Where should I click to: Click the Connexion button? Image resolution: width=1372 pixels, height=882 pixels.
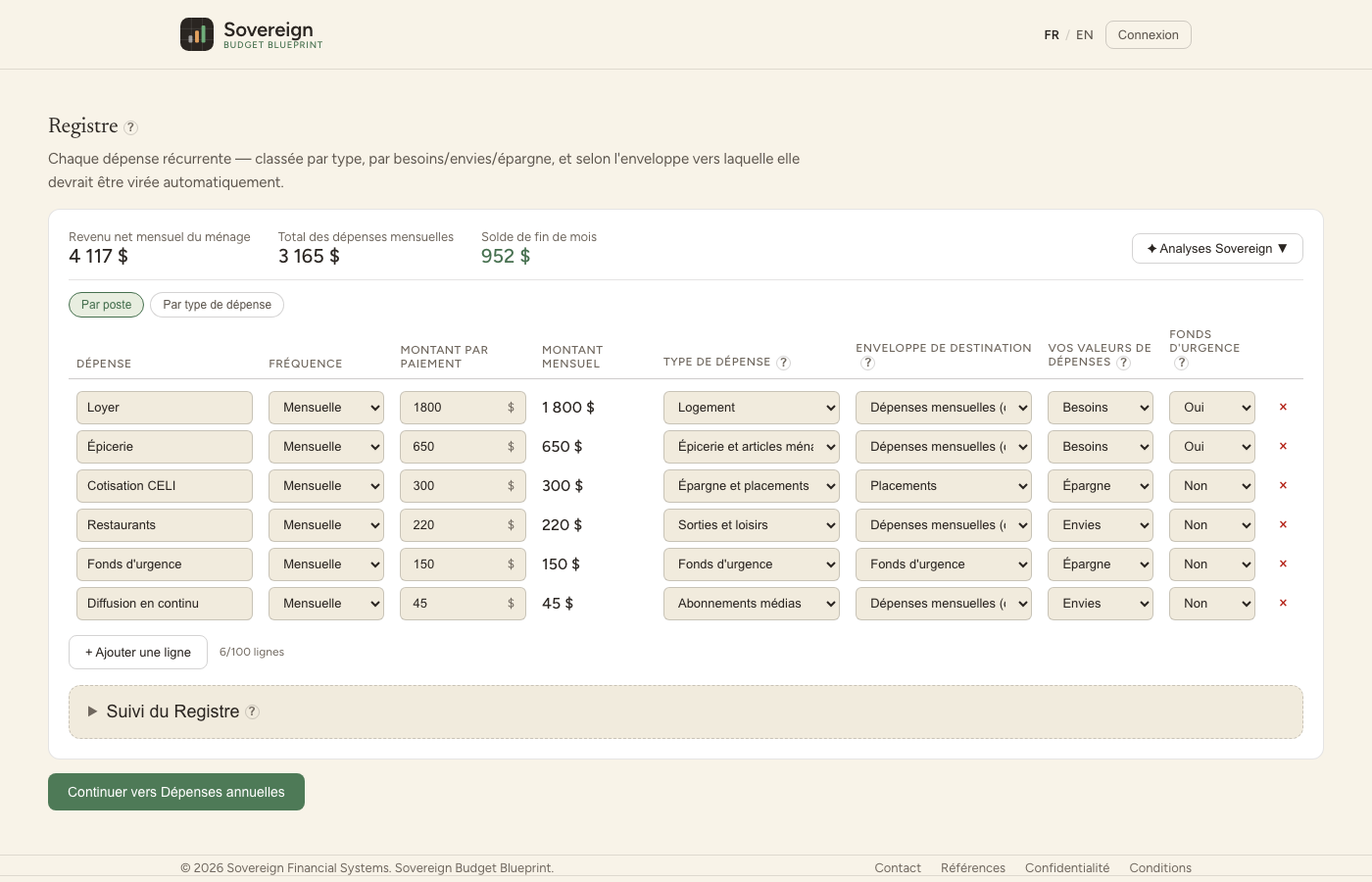point(1149,35)
